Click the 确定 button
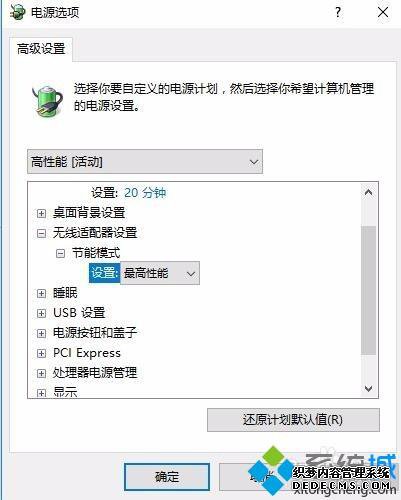Image resolution: width=401 pixels, height=500 pixels. (167, 477)
